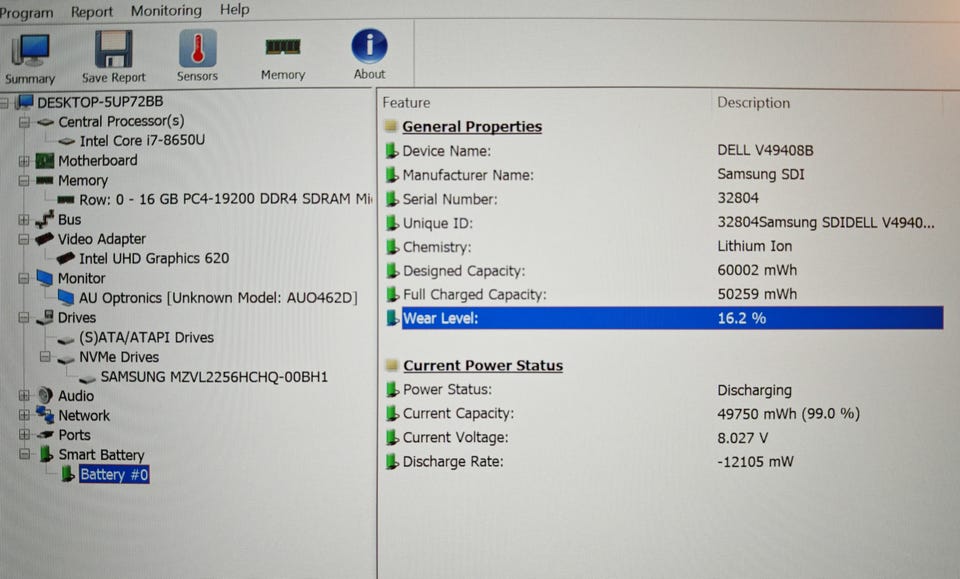Select (S)ATA/ATAPI Drives item
960x579 pixels.
pos(146,337)
